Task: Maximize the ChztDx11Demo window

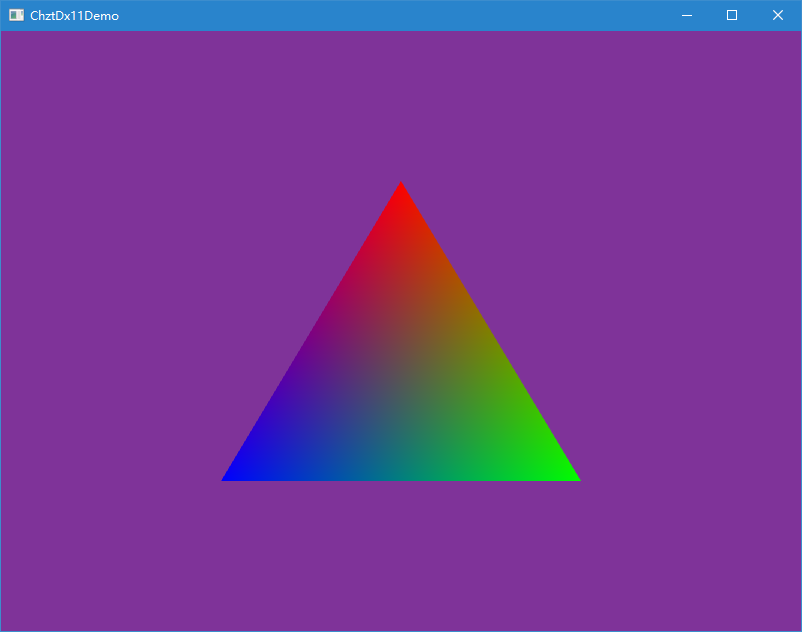Action: 732,15
